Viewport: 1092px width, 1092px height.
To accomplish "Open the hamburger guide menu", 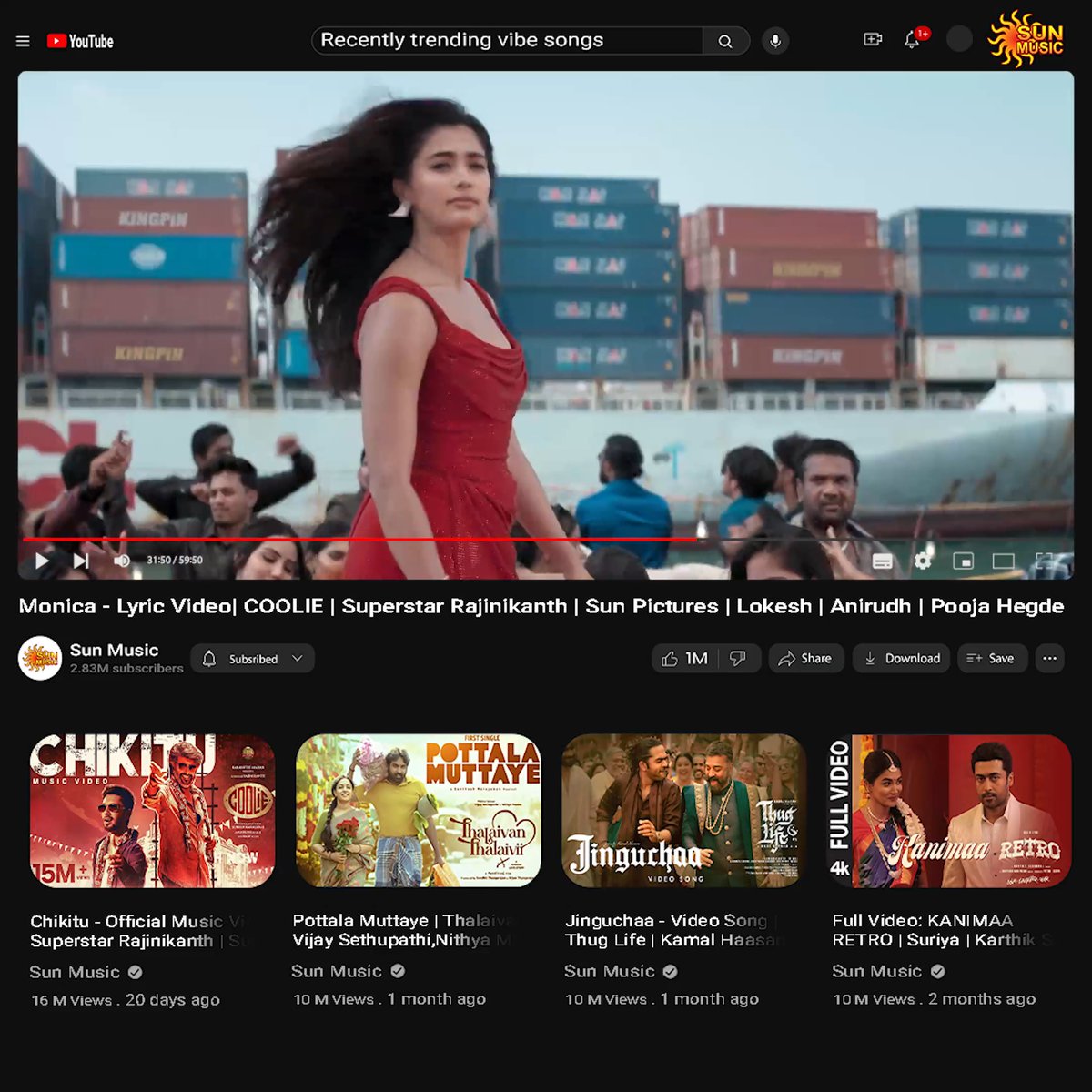I will (x=23, y=41).
